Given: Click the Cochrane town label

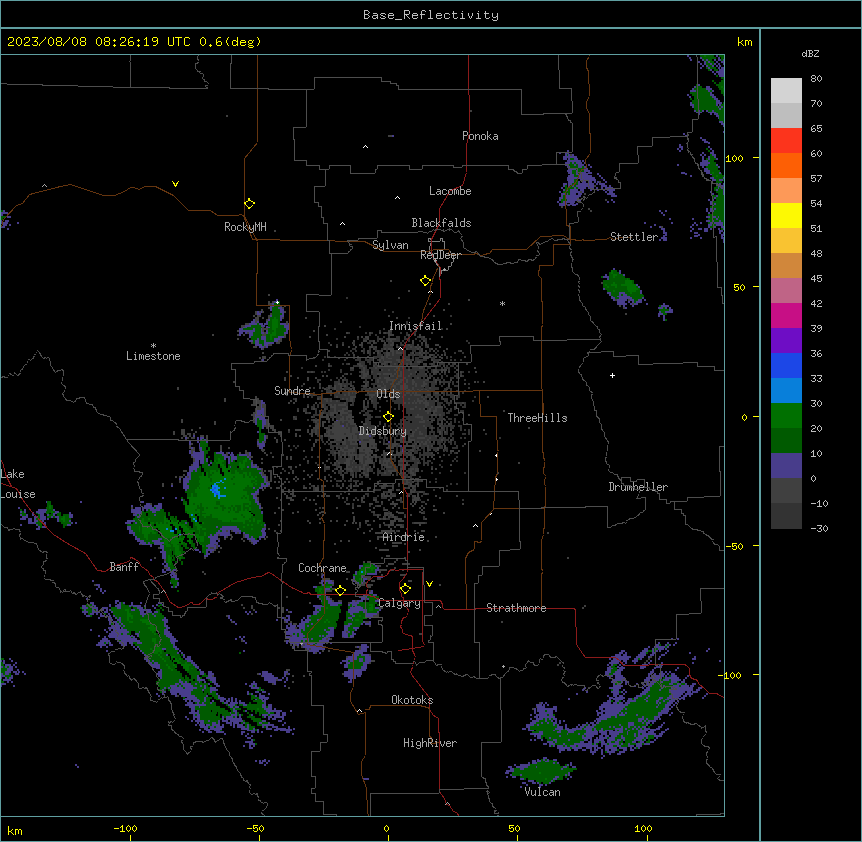Looking at the screenshot, I should click(322, 568).
